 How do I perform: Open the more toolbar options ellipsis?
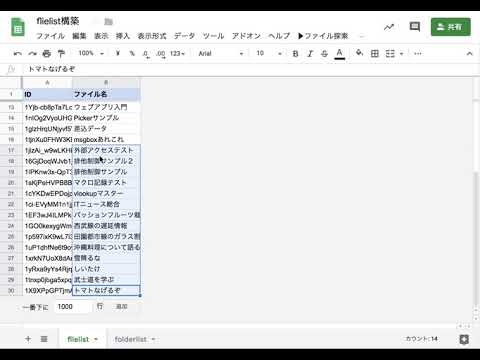coord(418,53)
